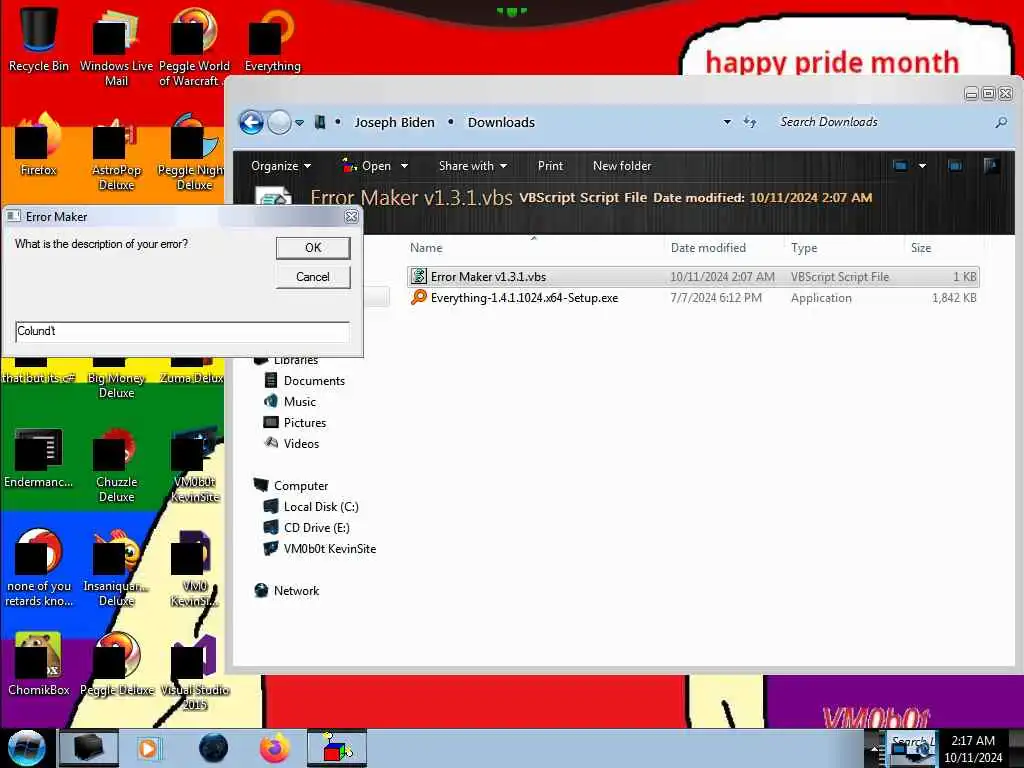This screenshot has width=1024, height=768.
Task: Change the view with the Explorer view icon
Action: (900, 166)
